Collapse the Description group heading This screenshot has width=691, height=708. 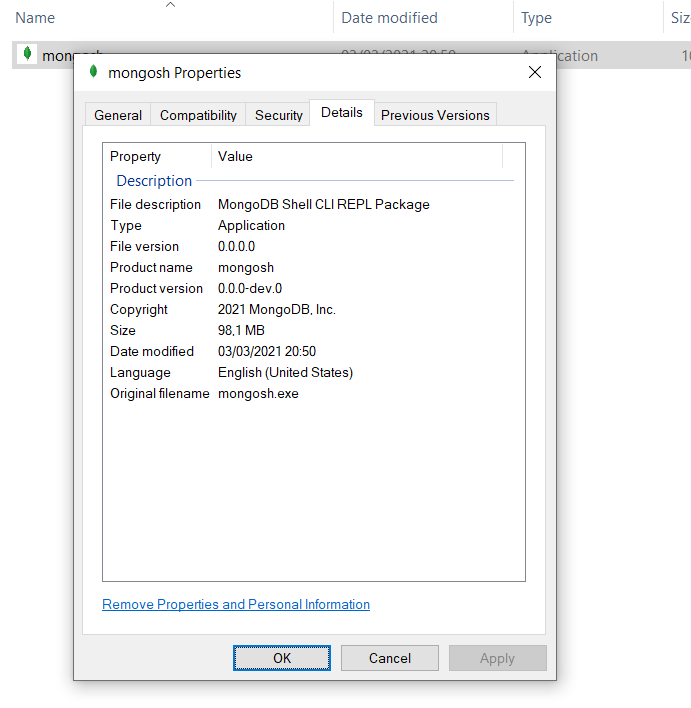154,181
